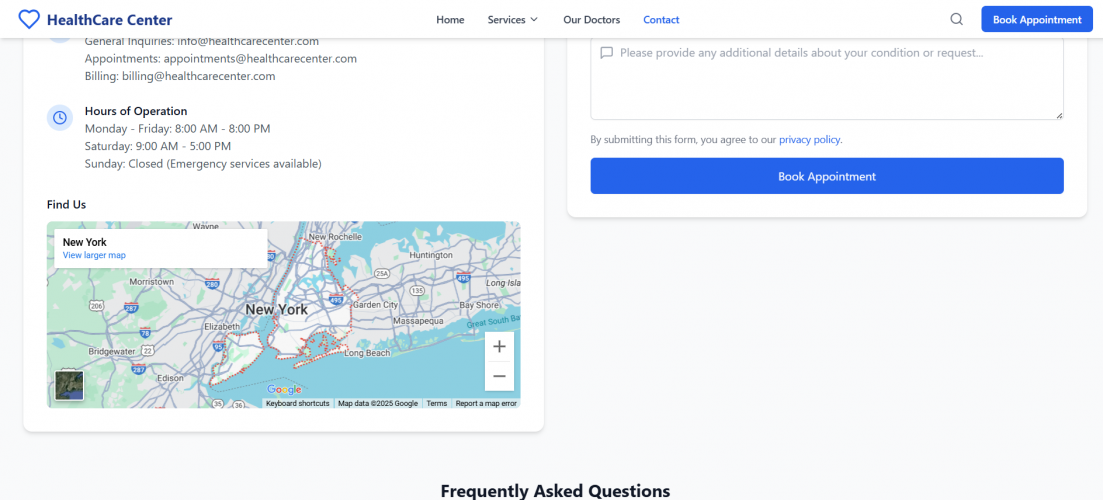The image size is (1103, 500).
Task: Zoom out on the map
Action: (x=499, y=376)
